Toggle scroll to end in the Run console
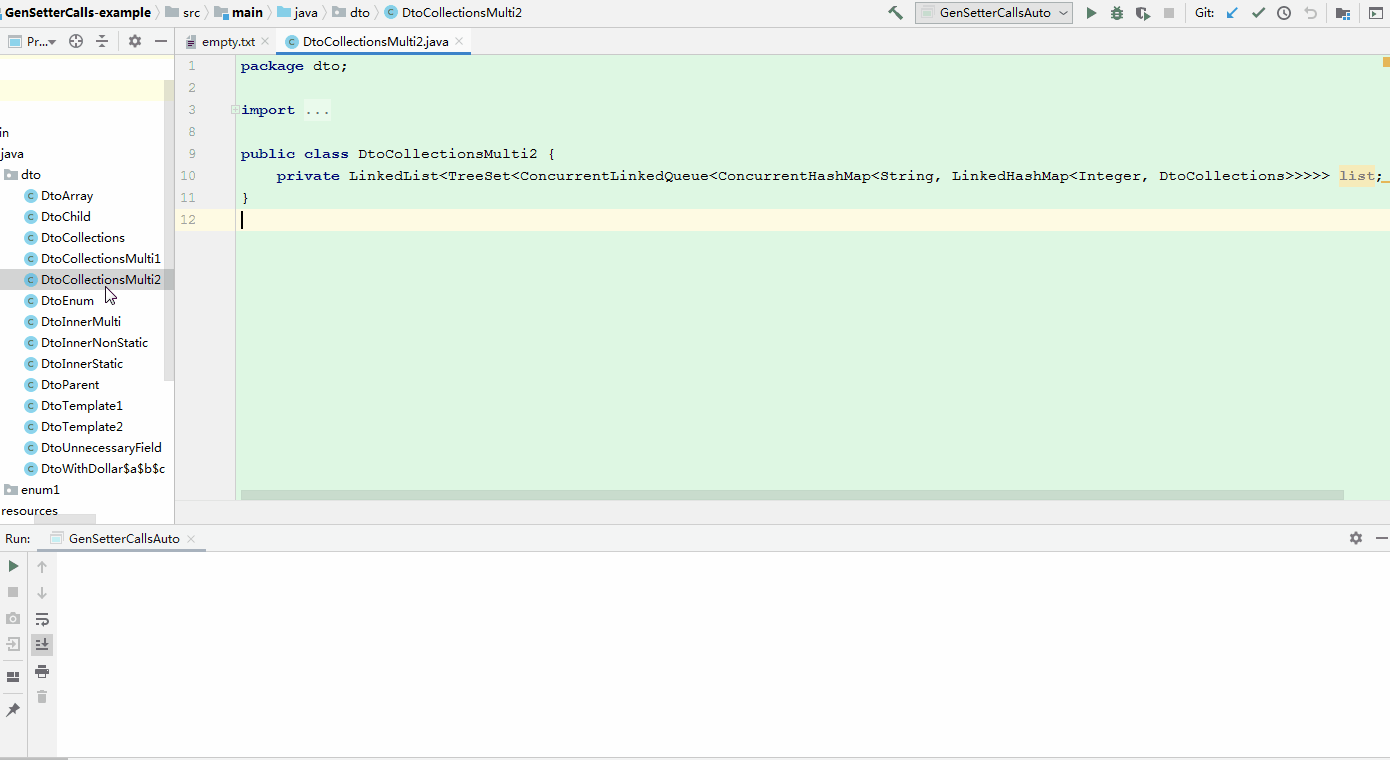 point(42,644)
